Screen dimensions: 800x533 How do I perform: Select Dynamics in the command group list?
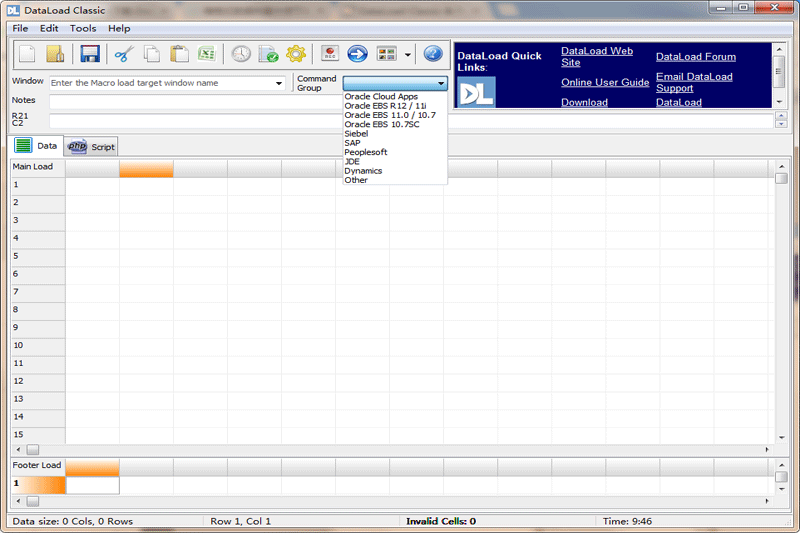363,171
